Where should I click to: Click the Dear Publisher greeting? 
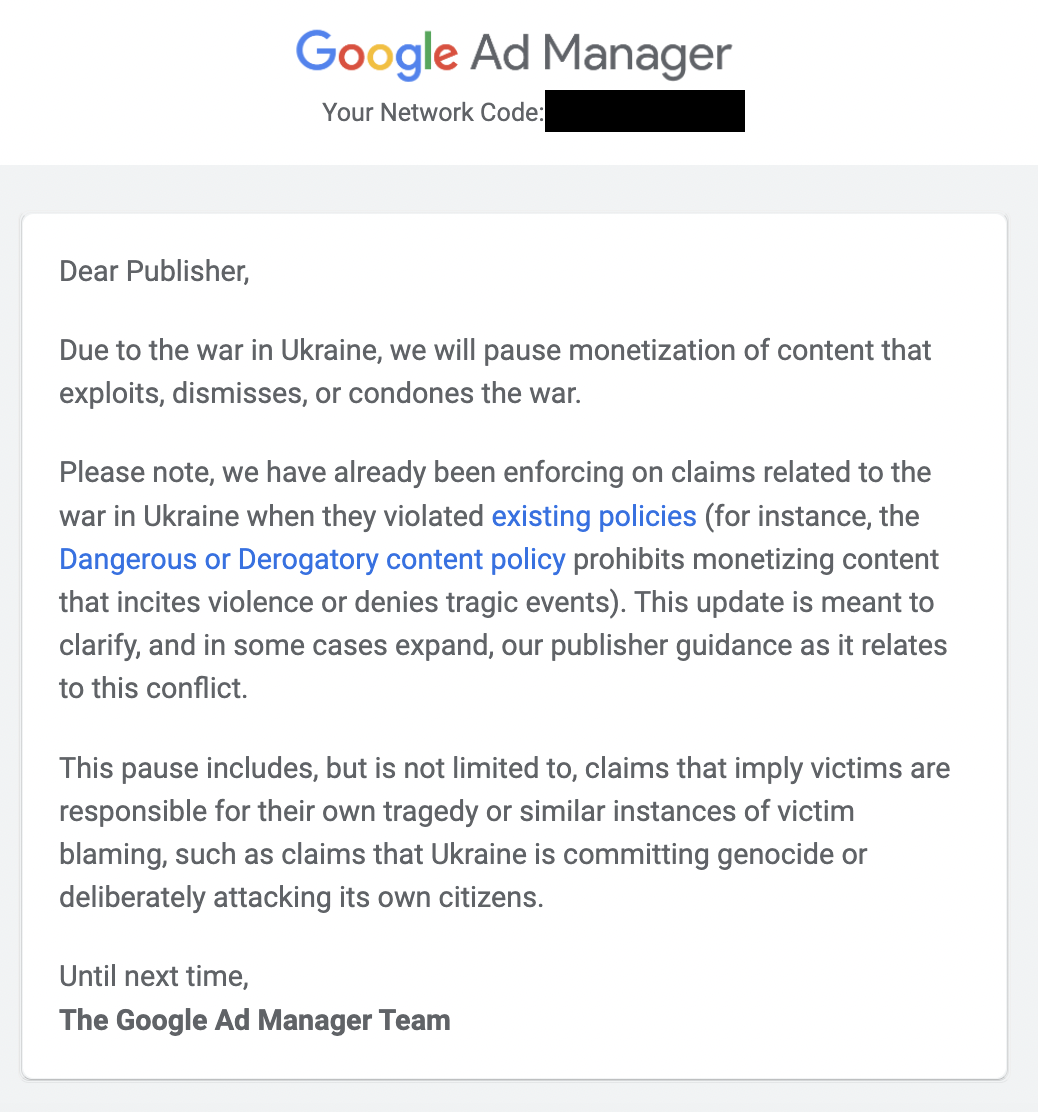click(x=154, y=272)
